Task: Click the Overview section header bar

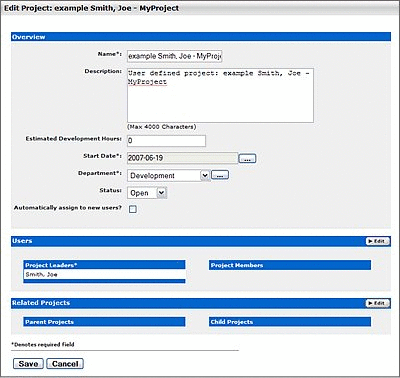Action: click(201, 37)
